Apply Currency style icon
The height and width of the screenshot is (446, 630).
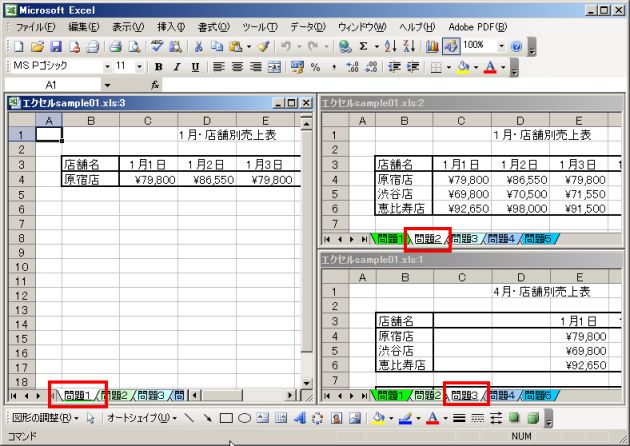point(297,67)
